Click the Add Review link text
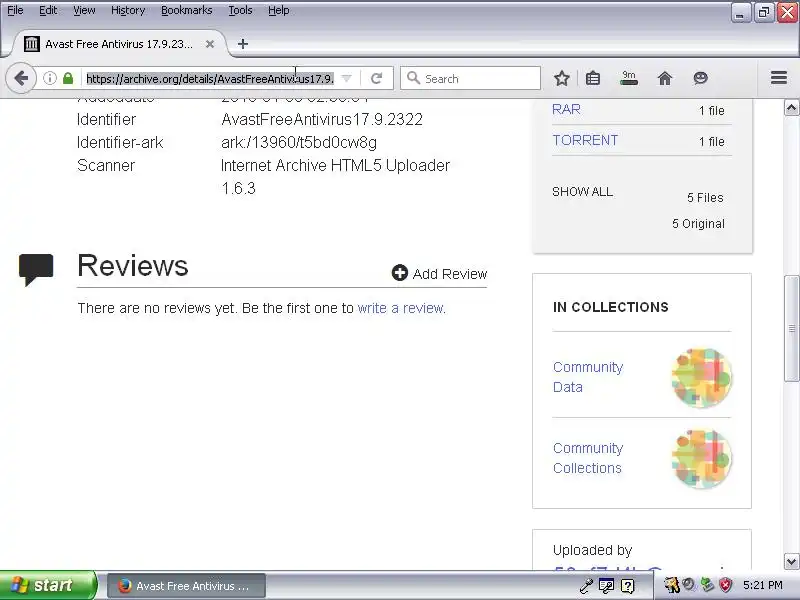Image resolution: width=800 pixels, height=600 pixels. pos(450,274)
